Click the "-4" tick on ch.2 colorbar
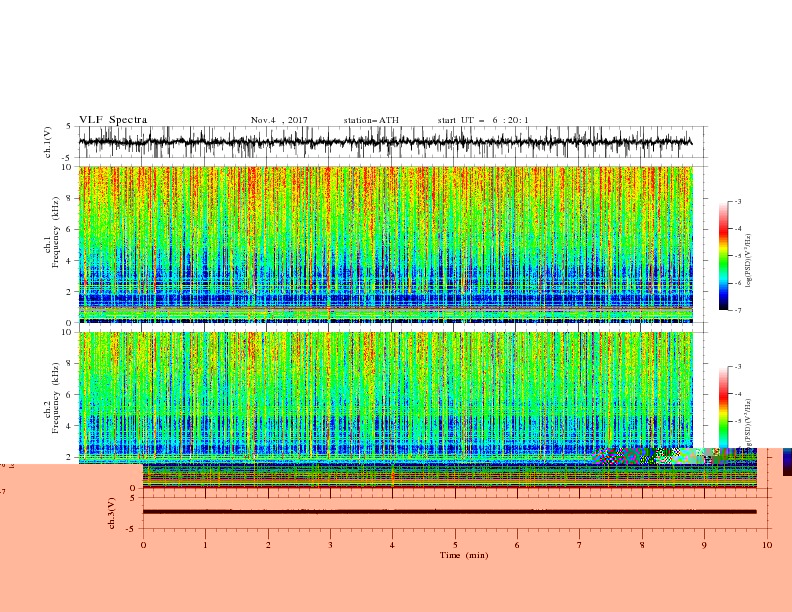Image resolution: width=792 pixels, height=612 pixels. point(738,394)
